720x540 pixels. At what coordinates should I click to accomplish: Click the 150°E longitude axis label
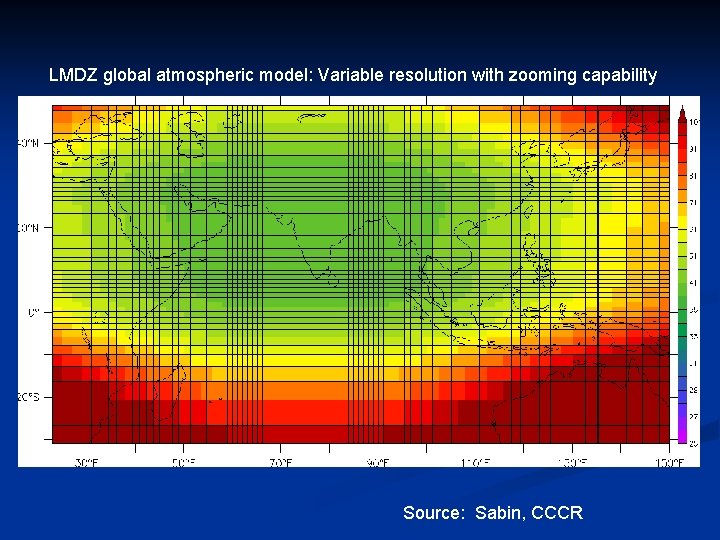[x=669, y=462]
